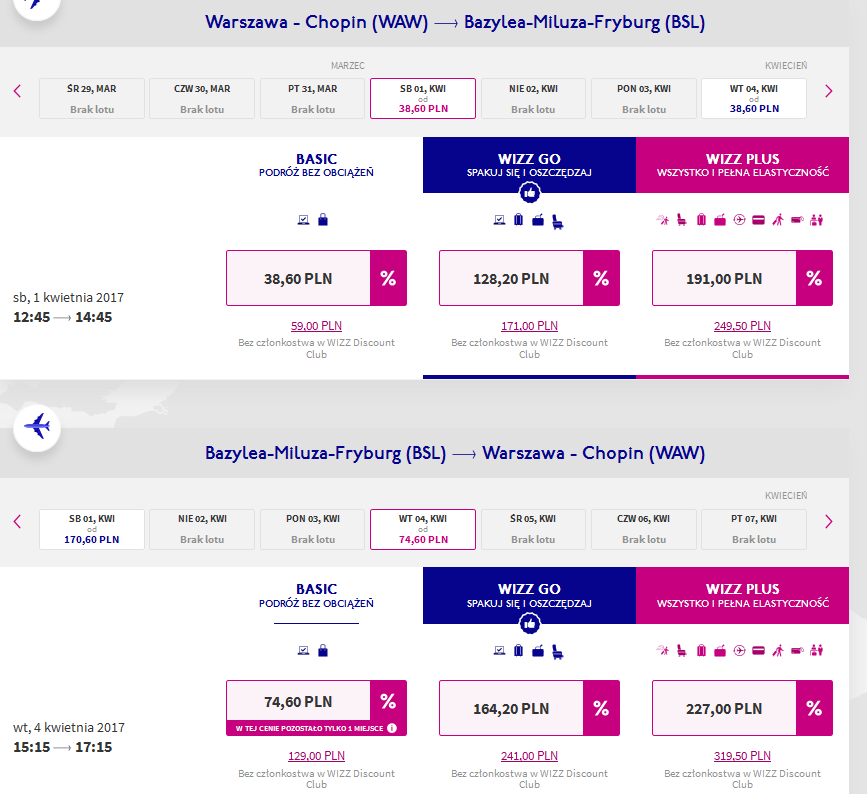This screenshot has width=867, height=794.
Task: Click the thumbs-up badge on return WIZZ GO
Action: coord(530,624)
